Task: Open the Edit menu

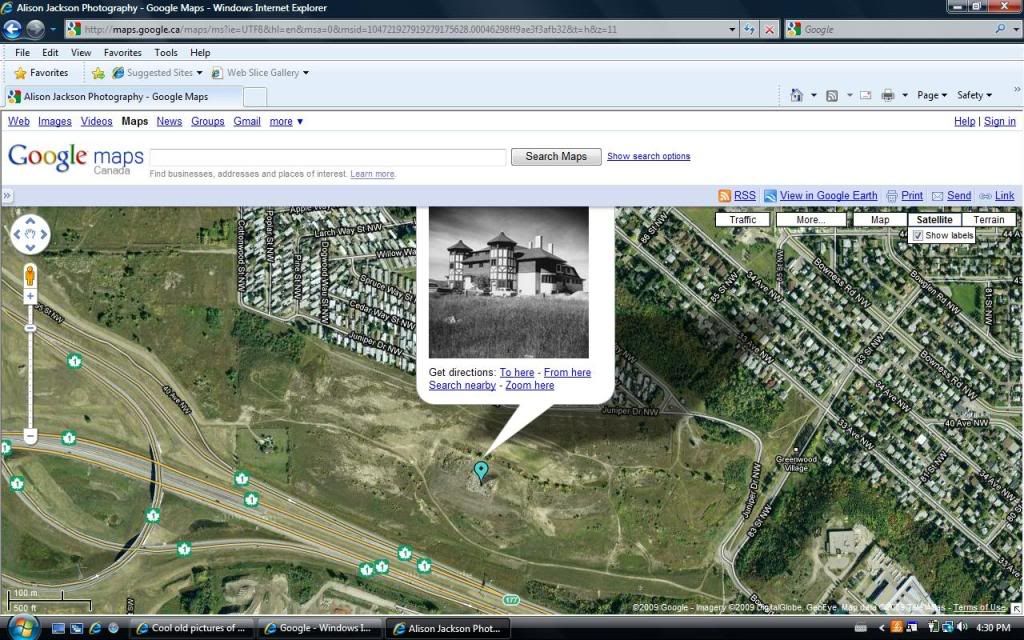Action: [50, 52]
